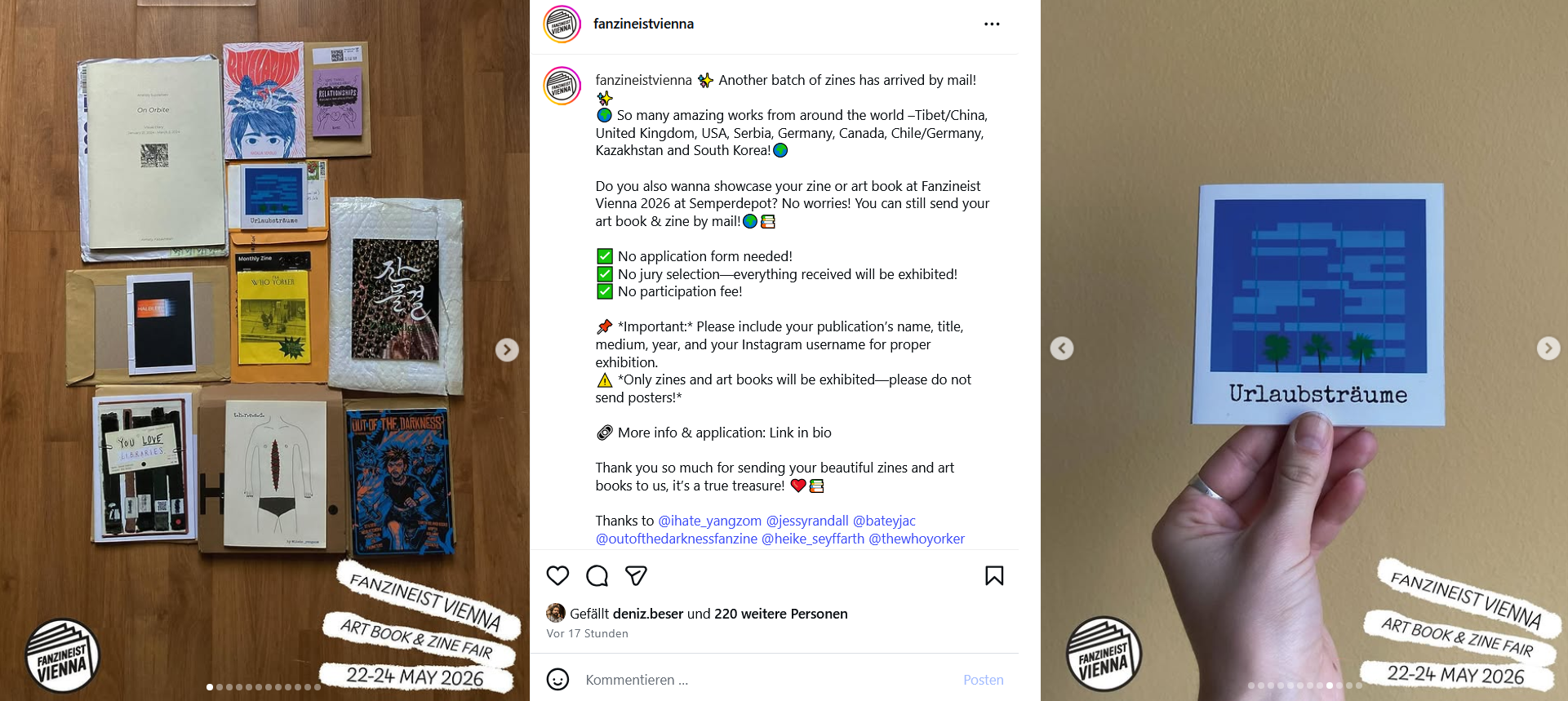Visit @thewhoyorker profile mention
This screenshot has width=1568, height=701.
[917, 539]
